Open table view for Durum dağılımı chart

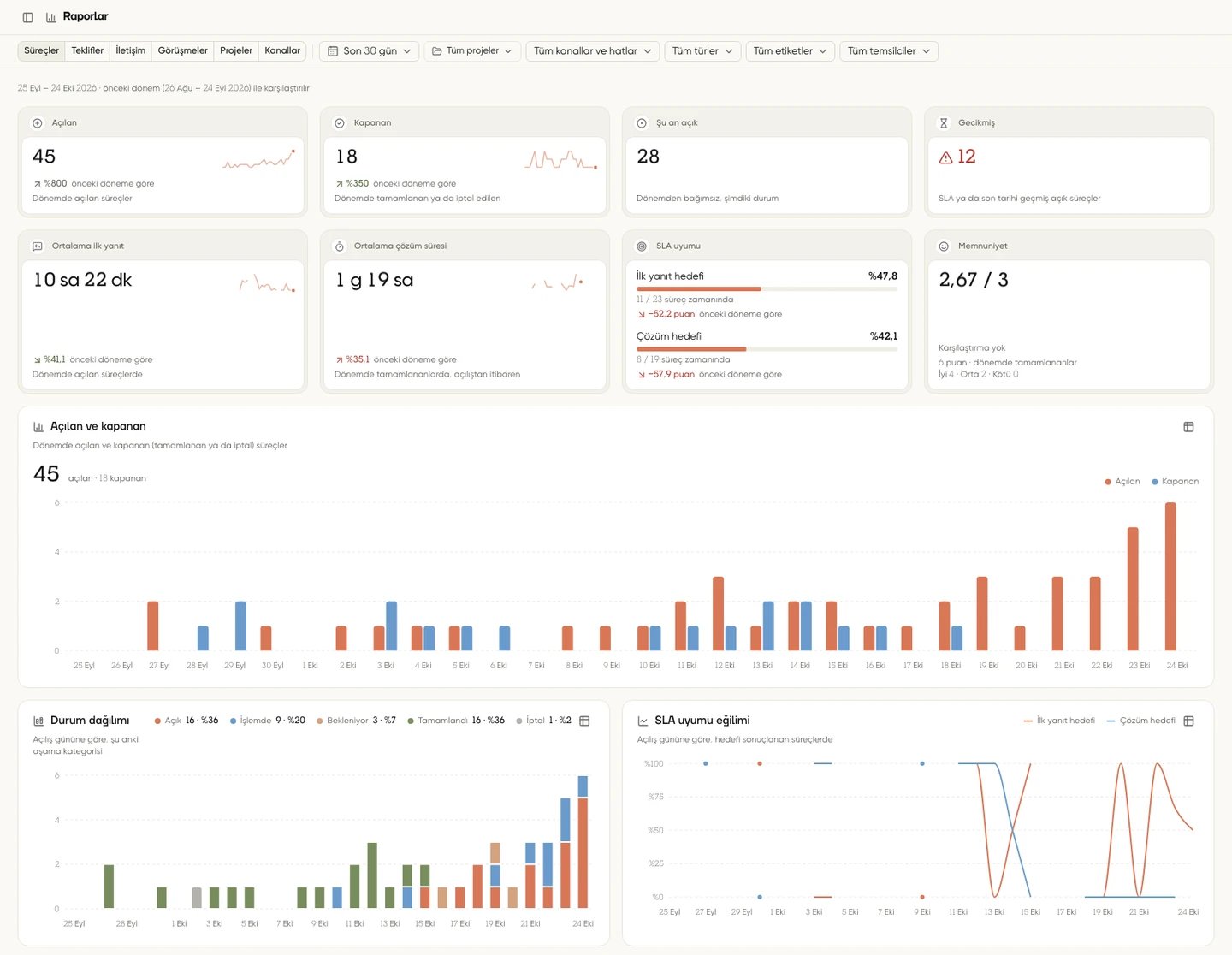pos(584,721)
